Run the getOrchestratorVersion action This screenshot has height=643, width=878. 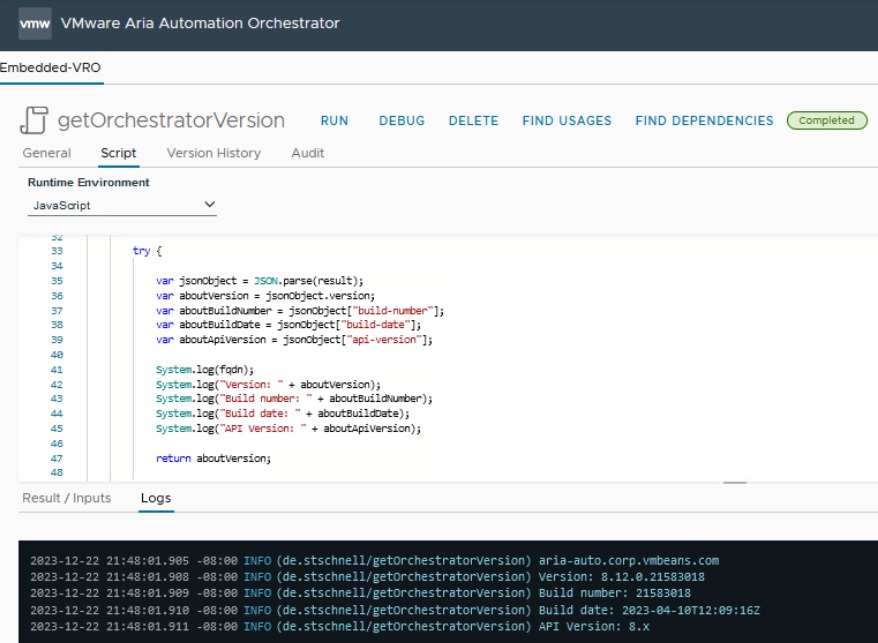pyautogui.click(x=334, y=121)
